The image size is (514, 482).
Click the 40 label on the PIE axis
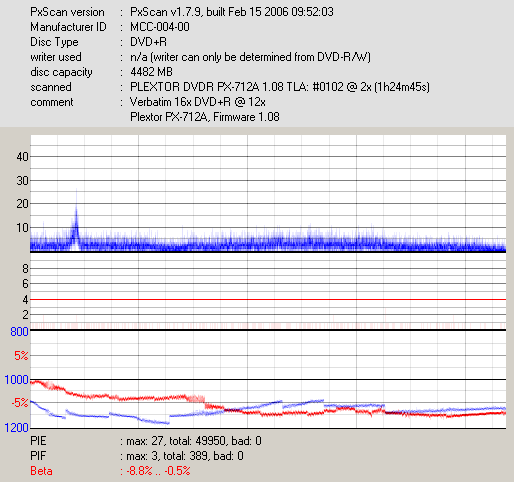tap(22, 156)
